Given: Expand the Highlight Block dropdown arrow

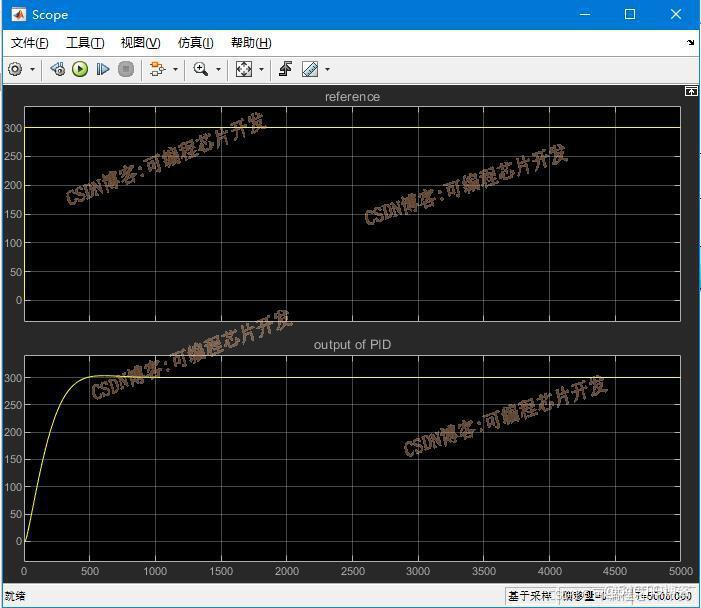Looking at the screenshot, I should click(x=175, y=69).
